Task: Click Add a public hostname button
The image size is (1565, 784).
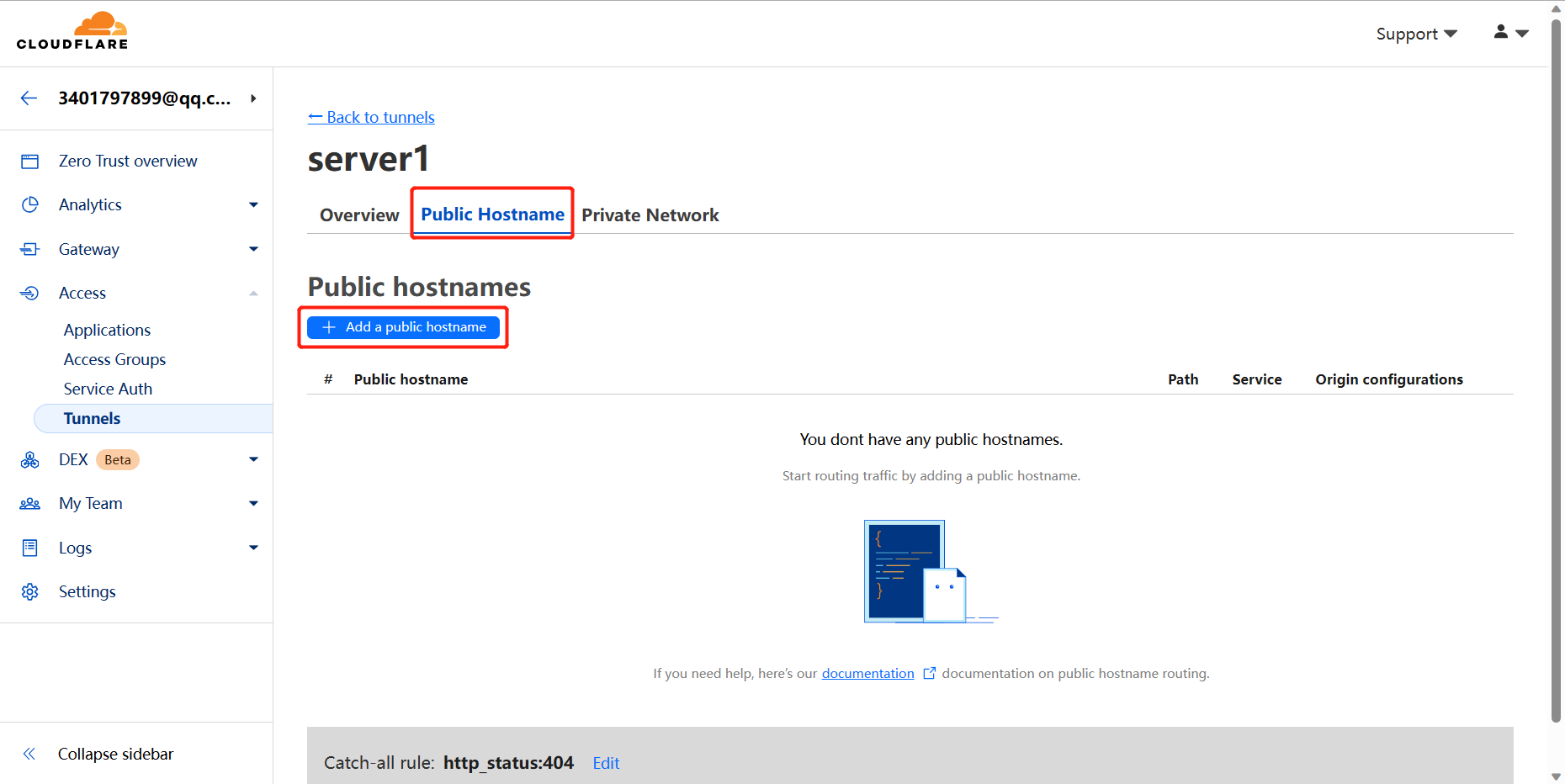Action: coord(404,327)
